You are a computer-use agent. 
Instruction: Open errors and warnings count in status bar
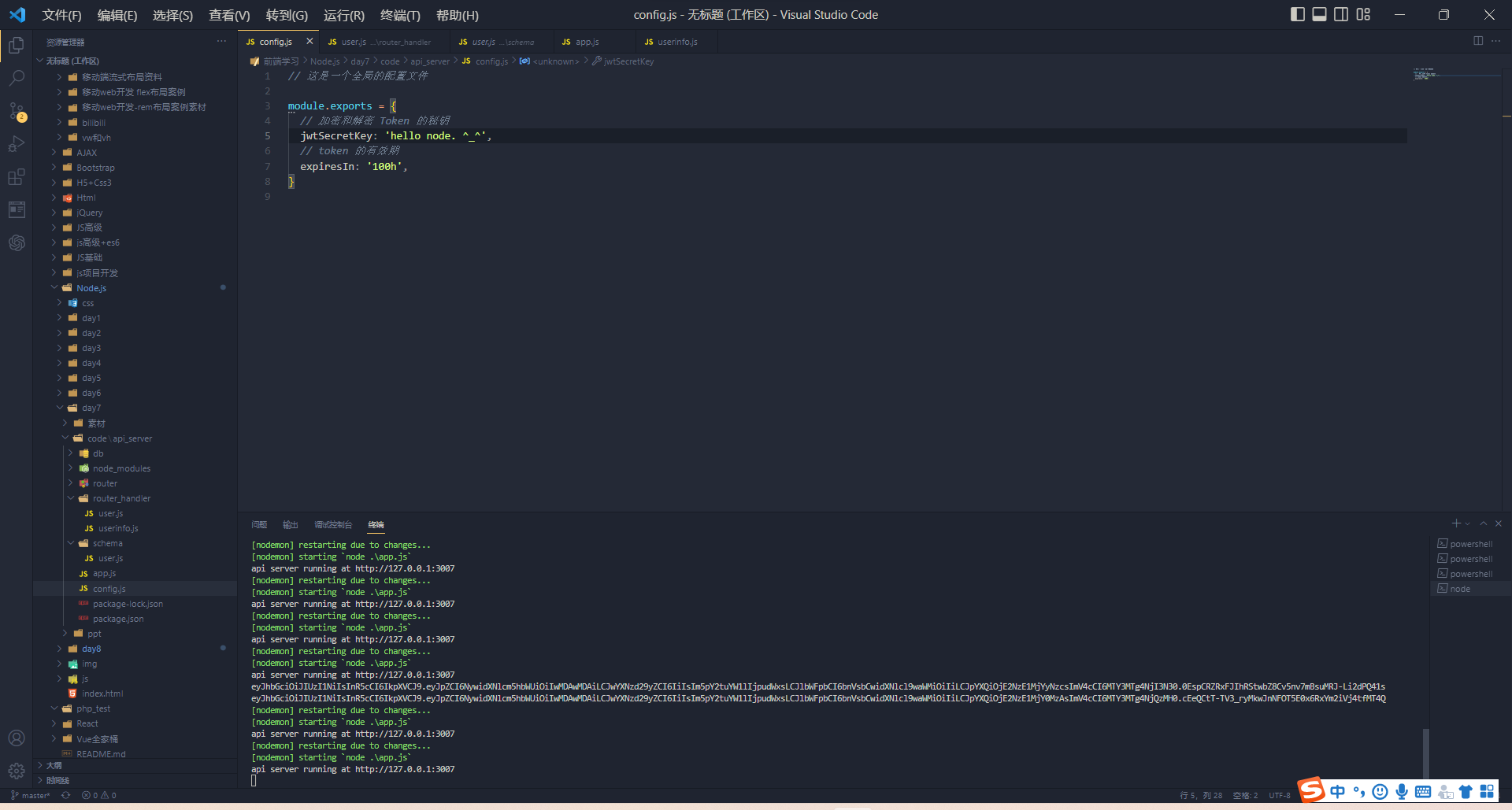point(99,795)
